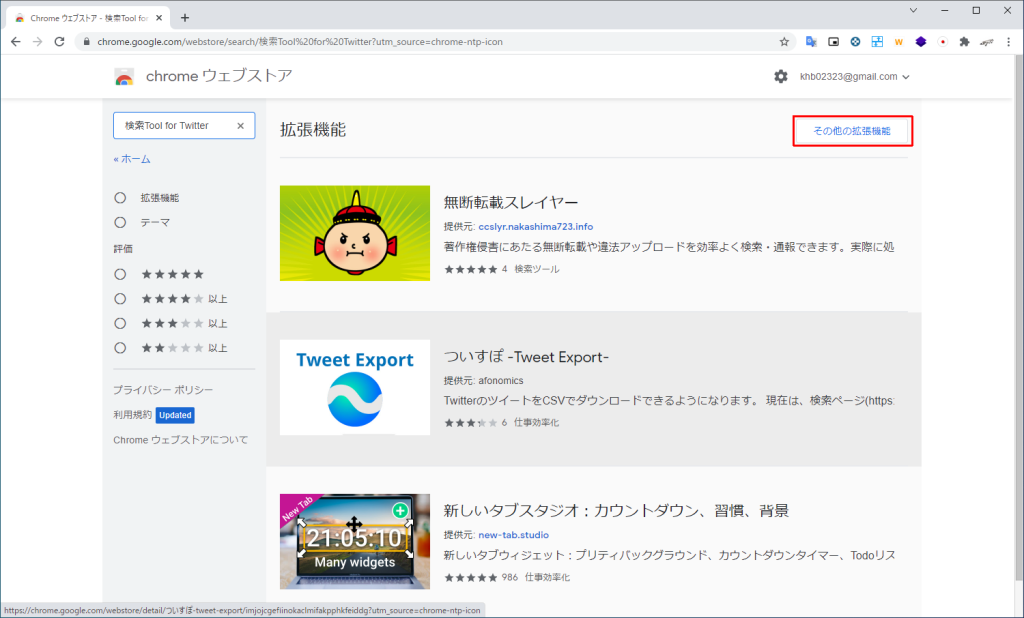The height and width of the screenshot is (618, 1024).
Task: Click the address bar URL
Action: point(300,41)
